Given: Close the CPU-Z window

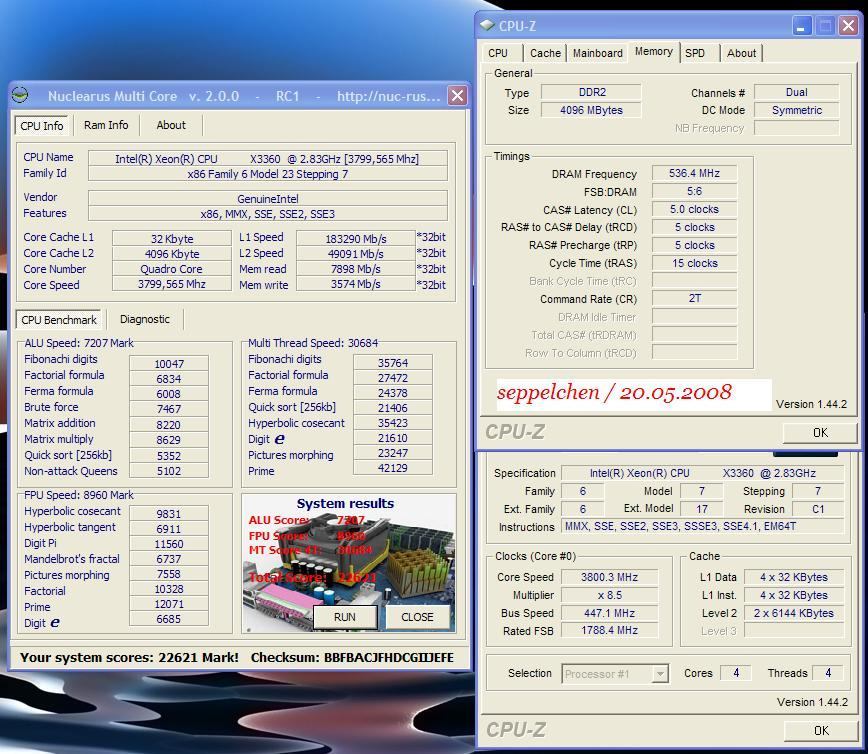Looking at the screenshot, I should 848,25.
